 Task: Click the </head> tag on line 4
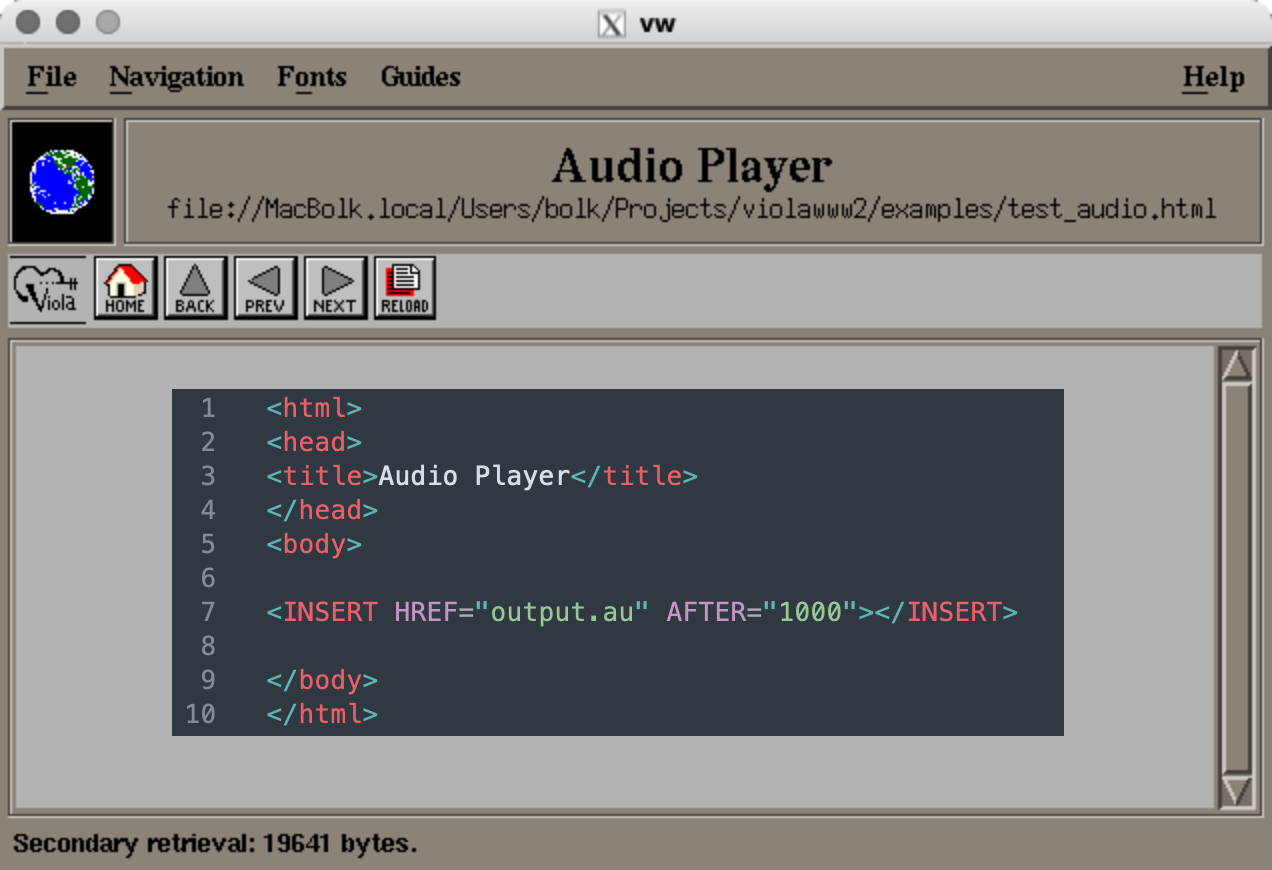tap(322, 510)
